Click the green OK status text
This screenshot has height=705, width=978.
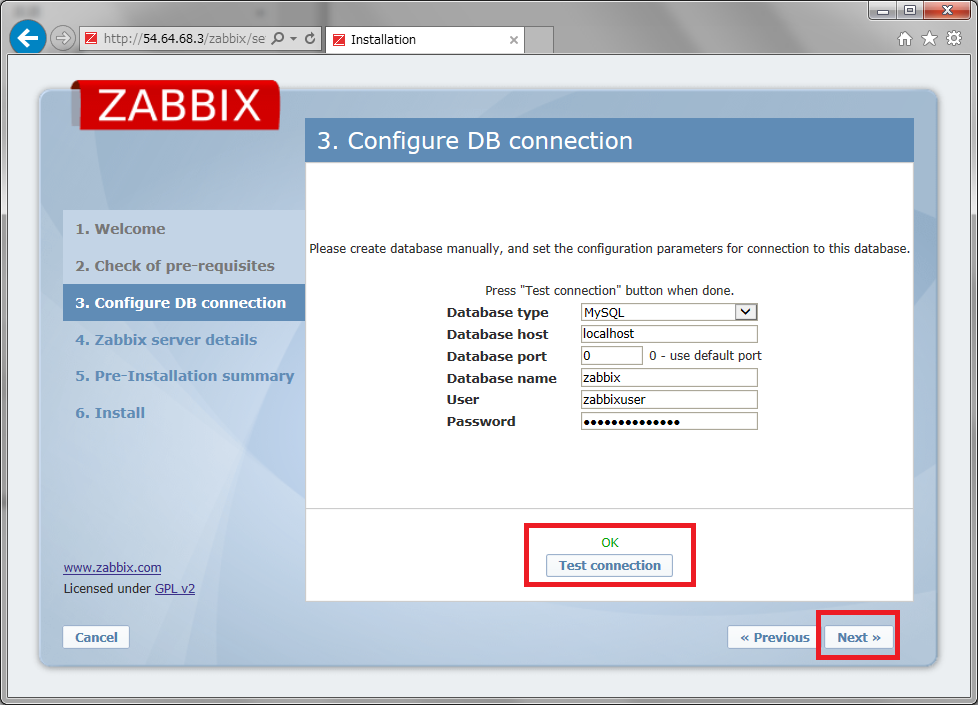[x=610, y=543]
